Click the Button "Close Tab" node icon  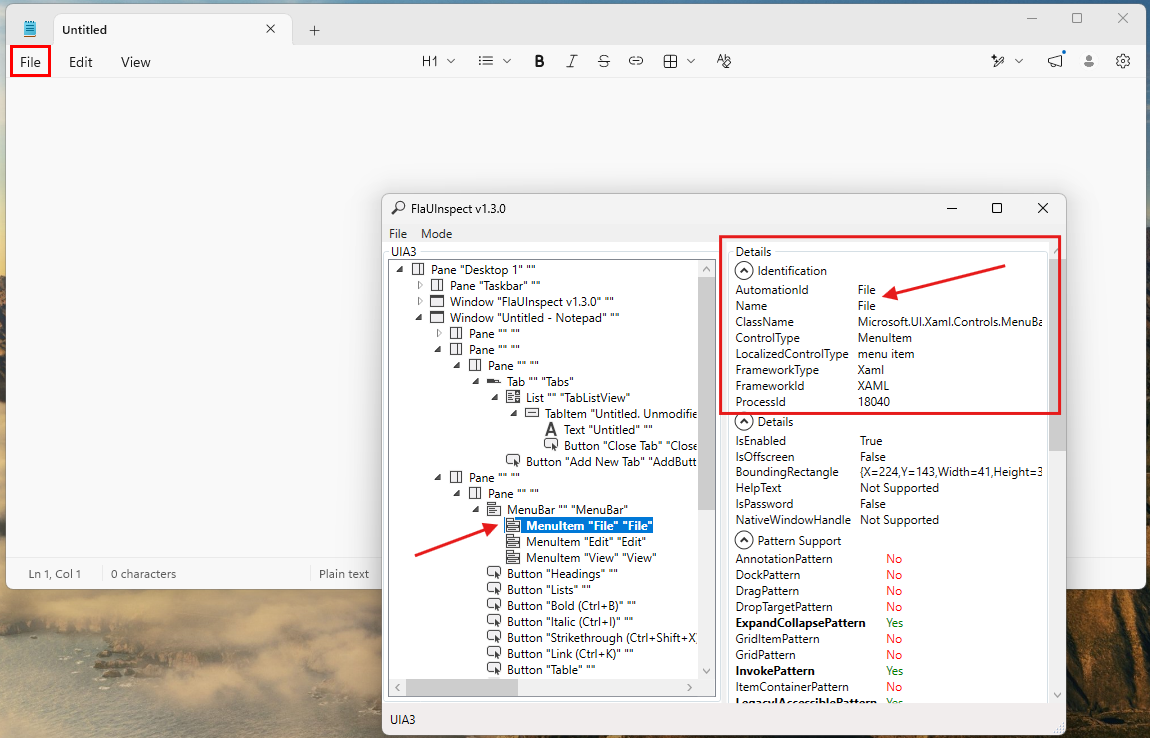pos(552,445)
